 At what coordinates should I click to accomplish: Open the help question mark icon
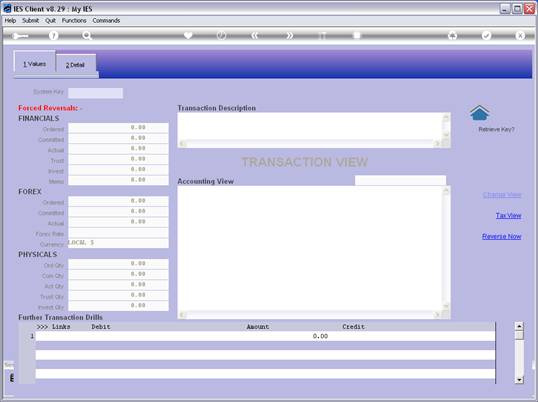pyautogui.click(x=53, y=35)
